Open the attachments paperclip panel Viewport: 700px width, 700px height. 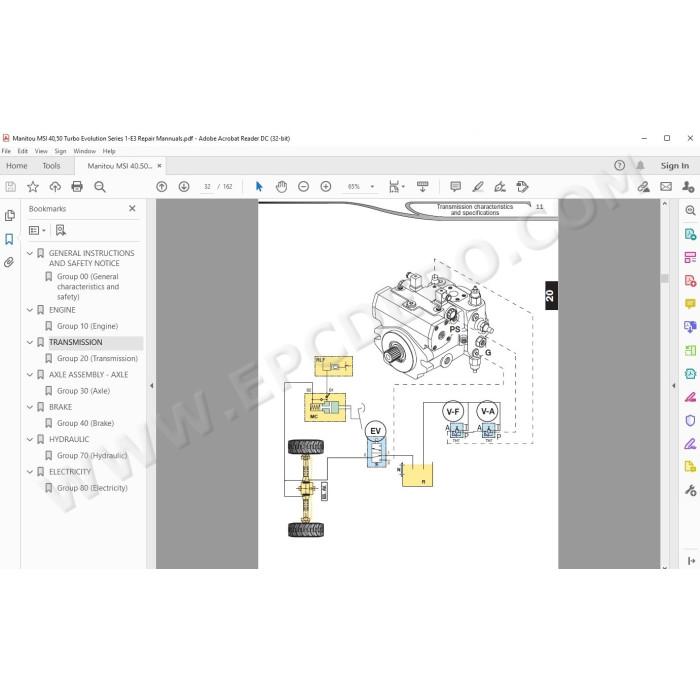[x=9, y=262]
